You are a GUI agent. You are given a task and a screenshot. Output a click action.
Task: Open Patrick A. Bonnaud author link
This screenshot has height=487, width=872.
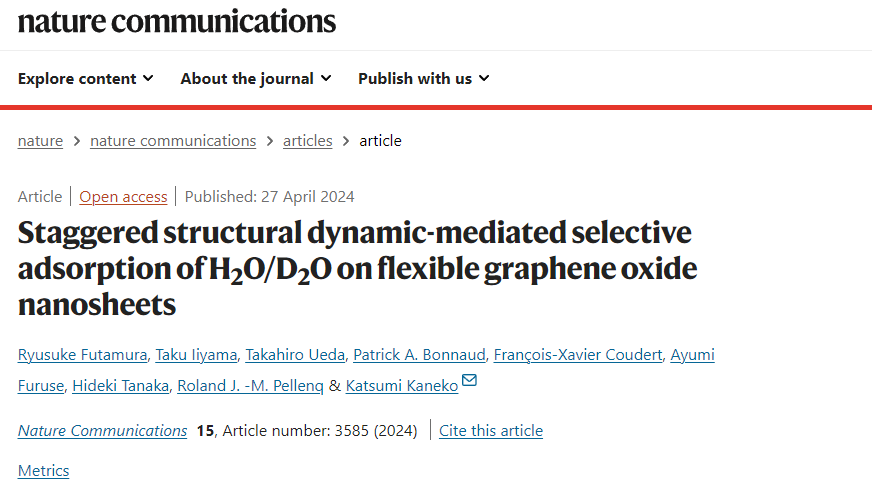point(419,355)
